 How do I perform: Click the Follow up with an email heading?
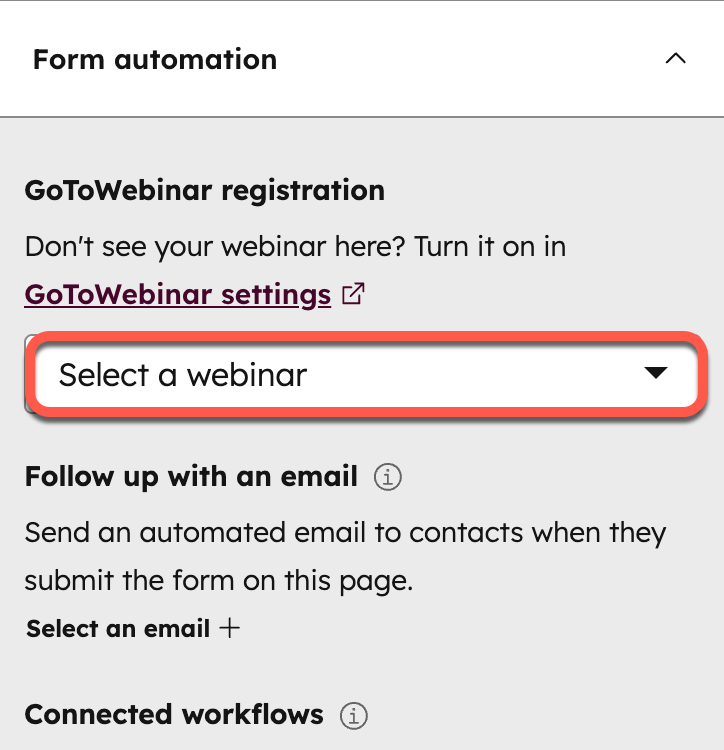[x=191, y=477]
